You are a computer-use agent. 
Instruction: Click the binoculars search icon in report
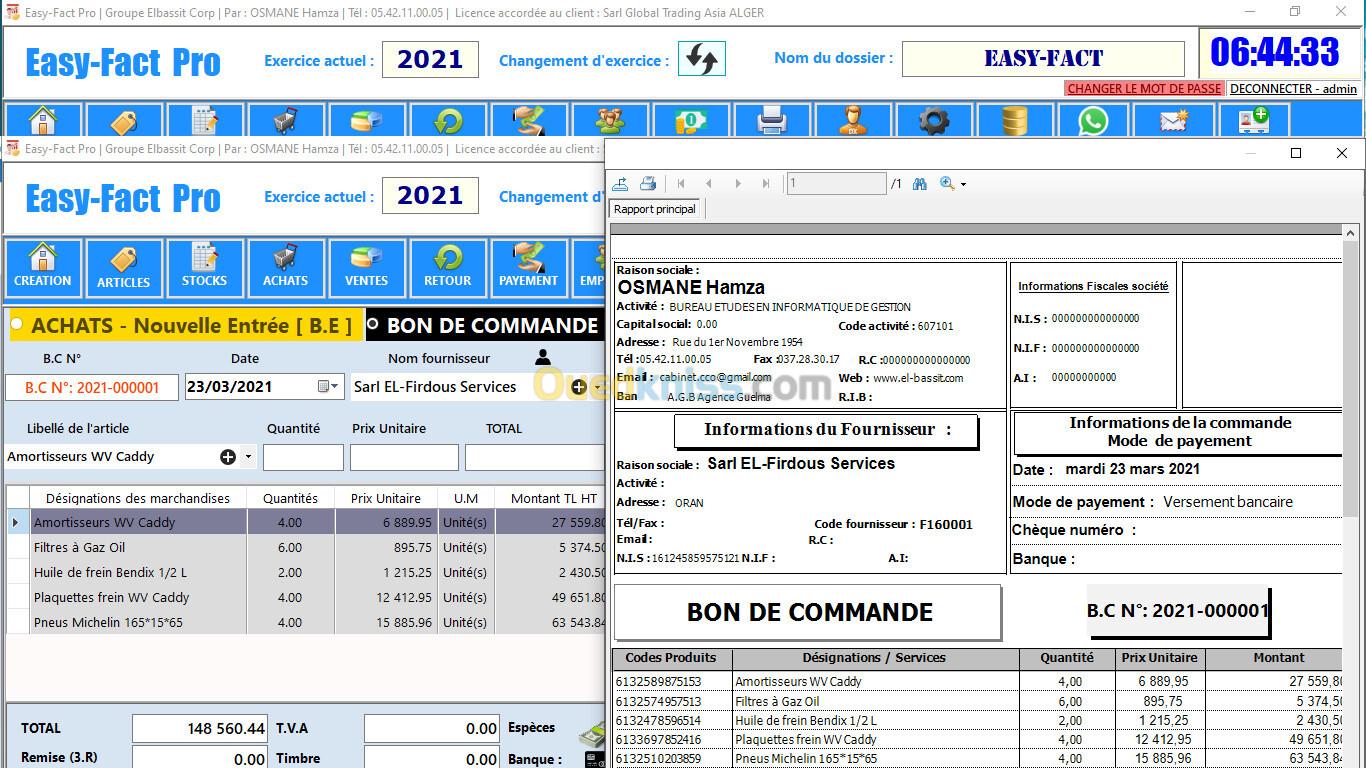tap(919, 184)
